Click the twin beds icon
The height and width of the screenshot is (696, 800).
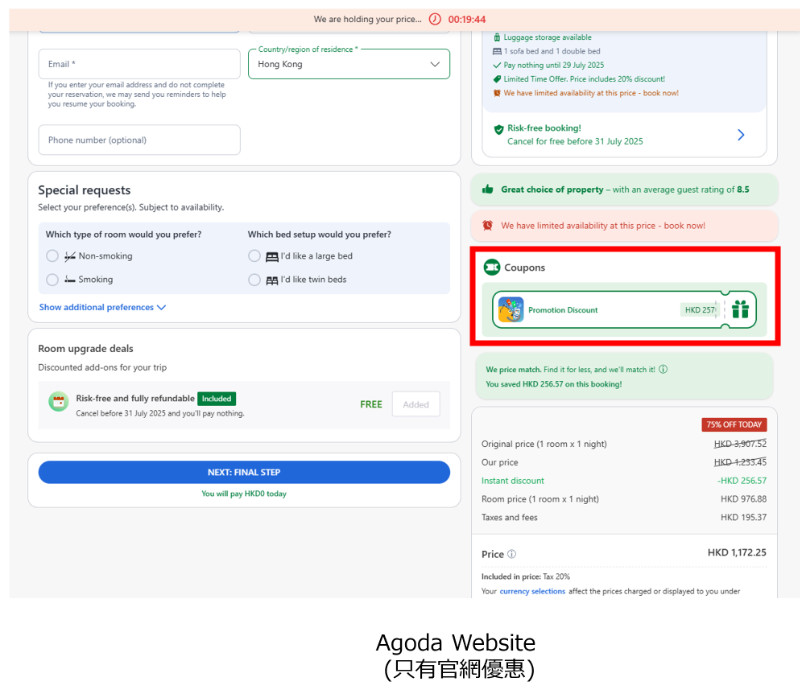(x=272, y=280)
